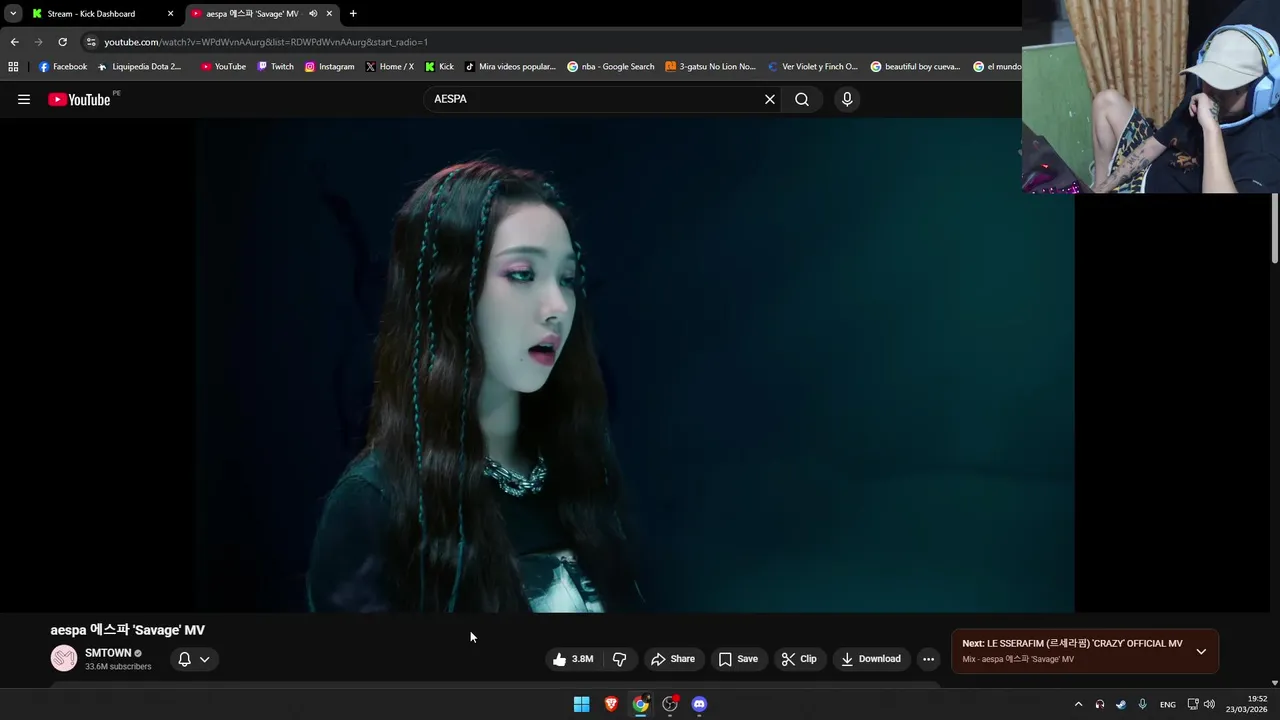Open the Liquipedia Dota 2 bookmark
The image size is (1280, 720).
139,67
